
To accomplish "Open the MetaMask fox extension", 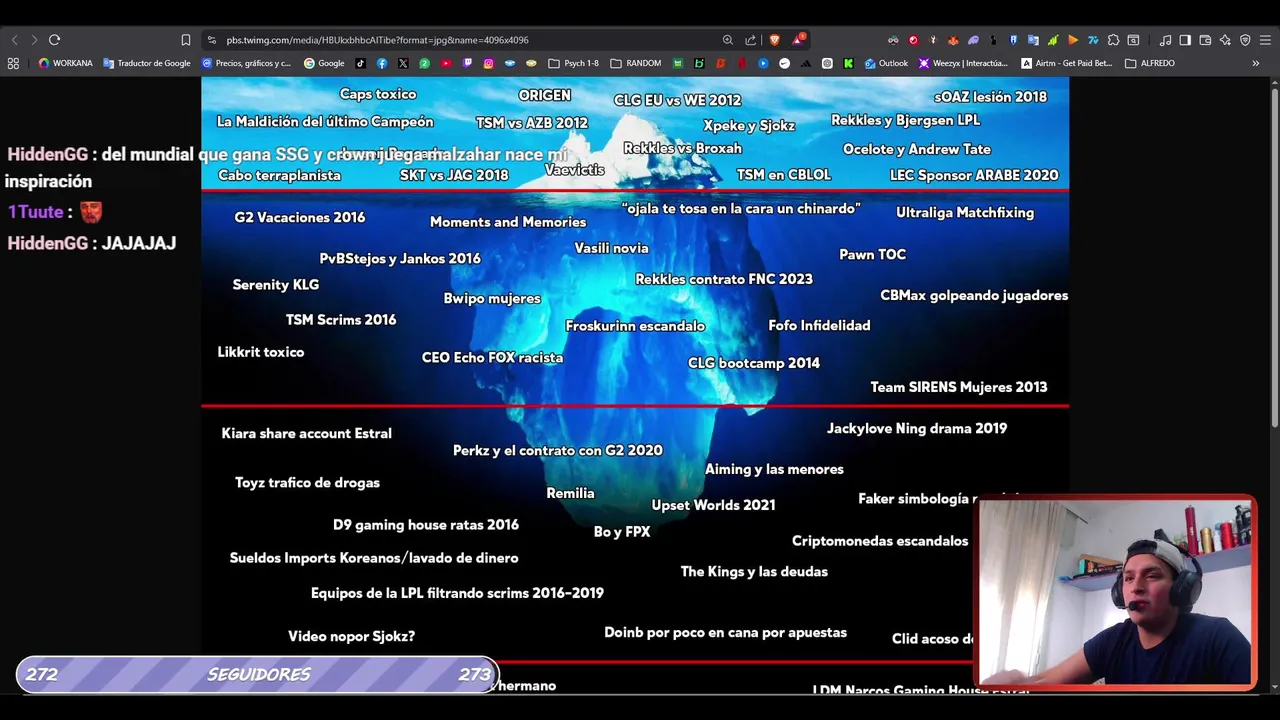I will click(x=953, y=40).
